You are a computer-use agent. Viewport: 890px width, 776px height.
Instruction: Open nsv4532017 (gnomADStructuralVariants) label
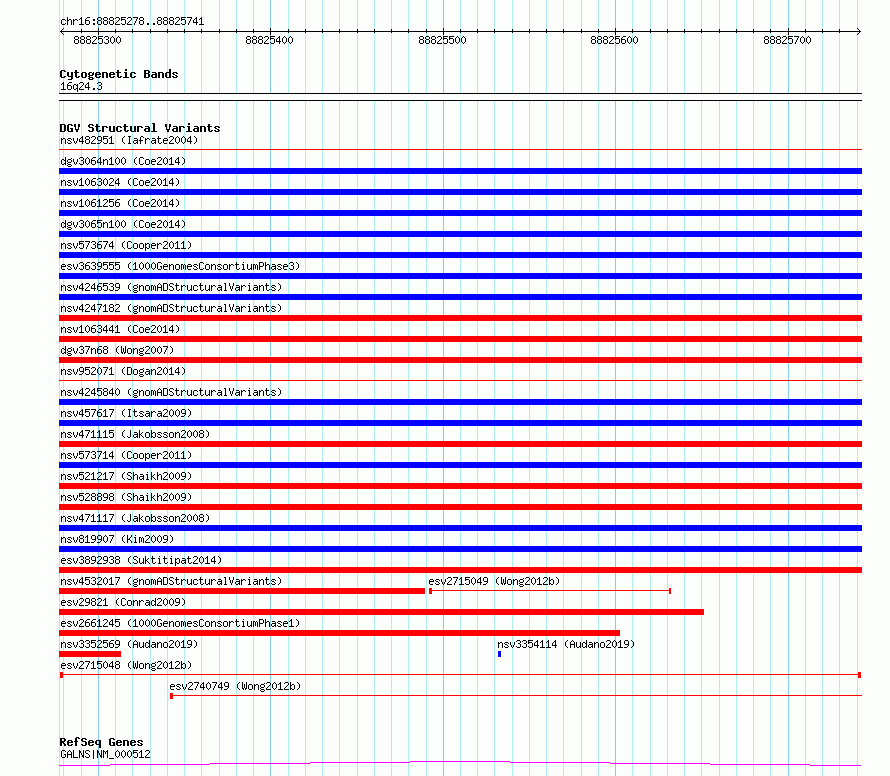[x=171, y=581]
